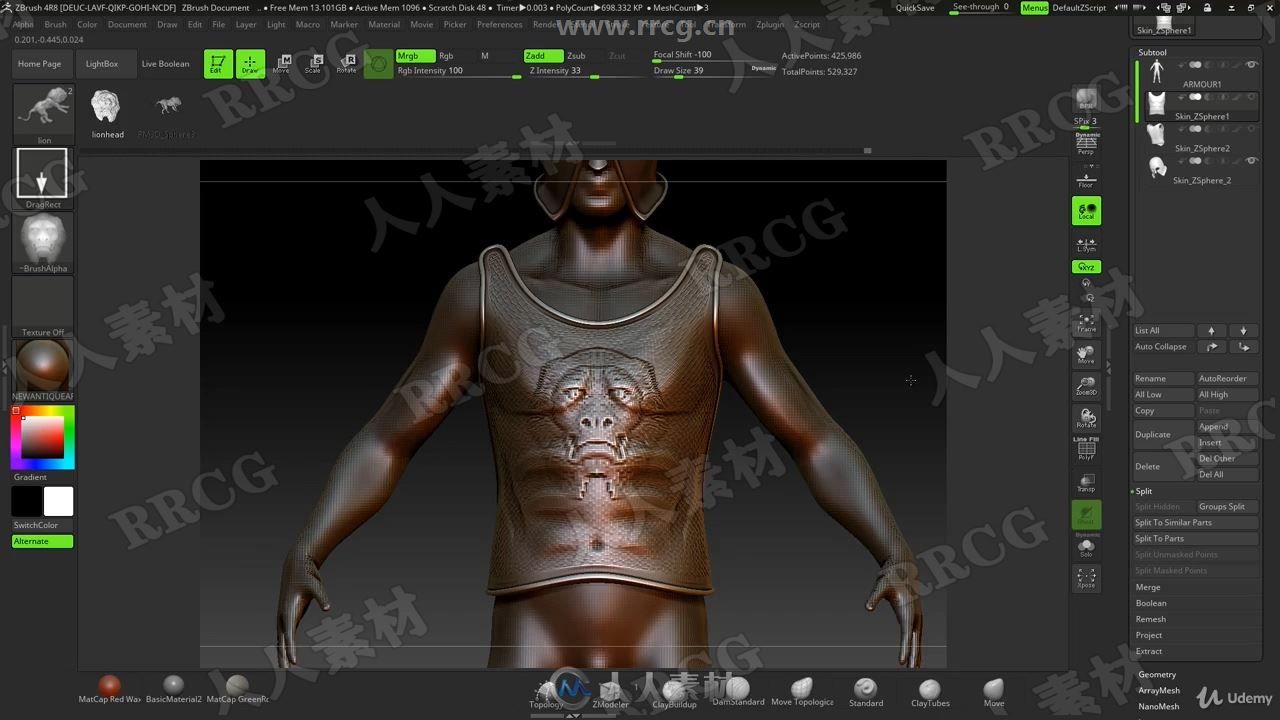Select the Move Topological brush

click(802, 692)
